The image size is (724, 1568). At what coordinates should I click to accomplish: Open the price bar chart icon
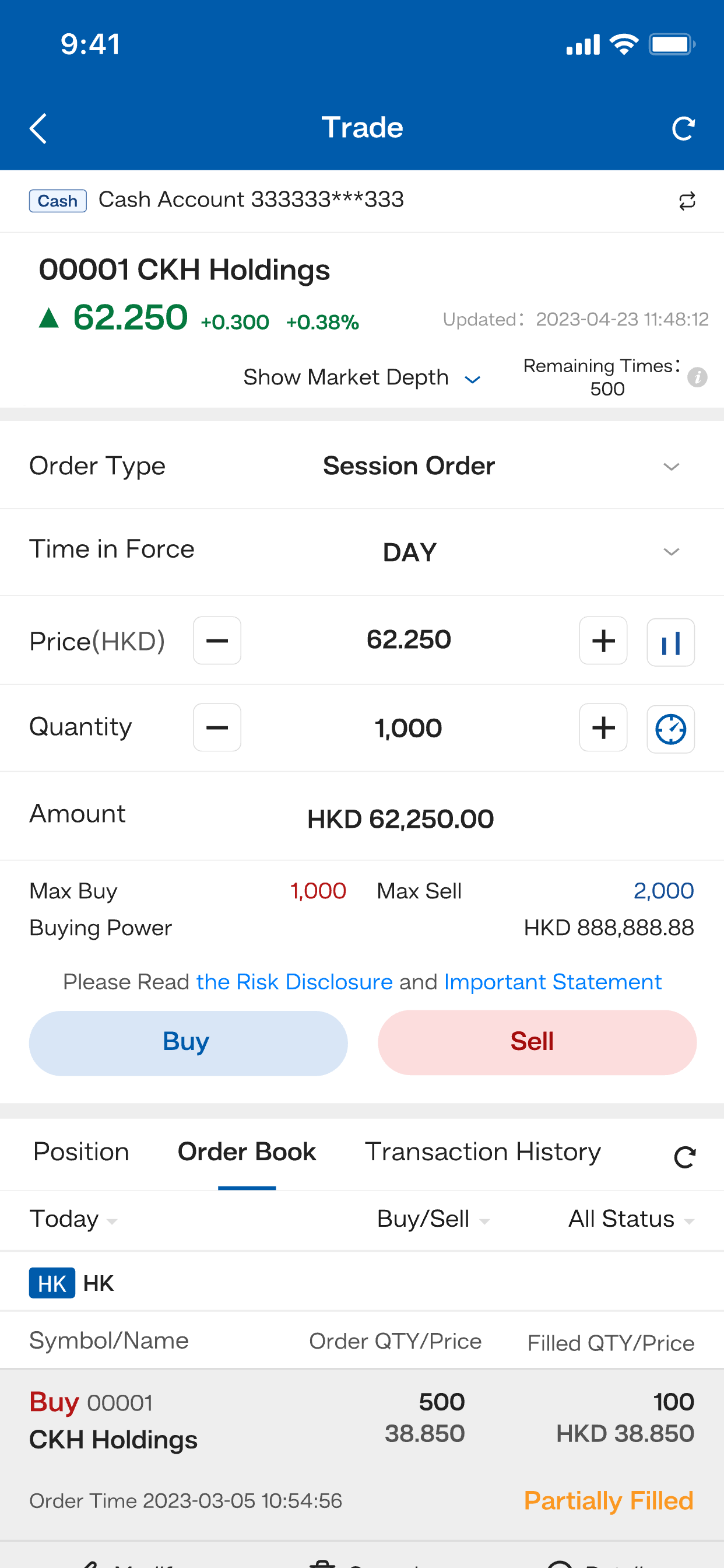(670, 642)
